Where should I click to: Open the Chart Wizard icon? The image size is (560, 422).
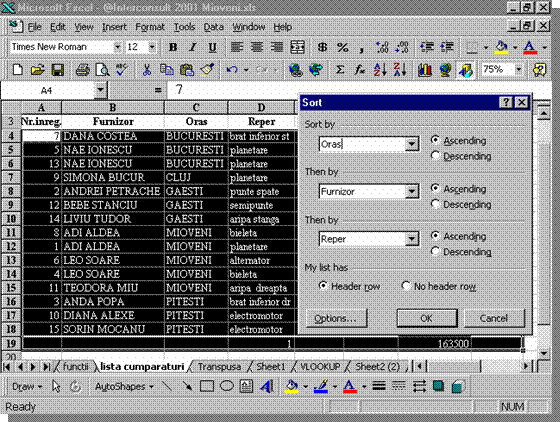pyautogui.click(x=425, y=70)
